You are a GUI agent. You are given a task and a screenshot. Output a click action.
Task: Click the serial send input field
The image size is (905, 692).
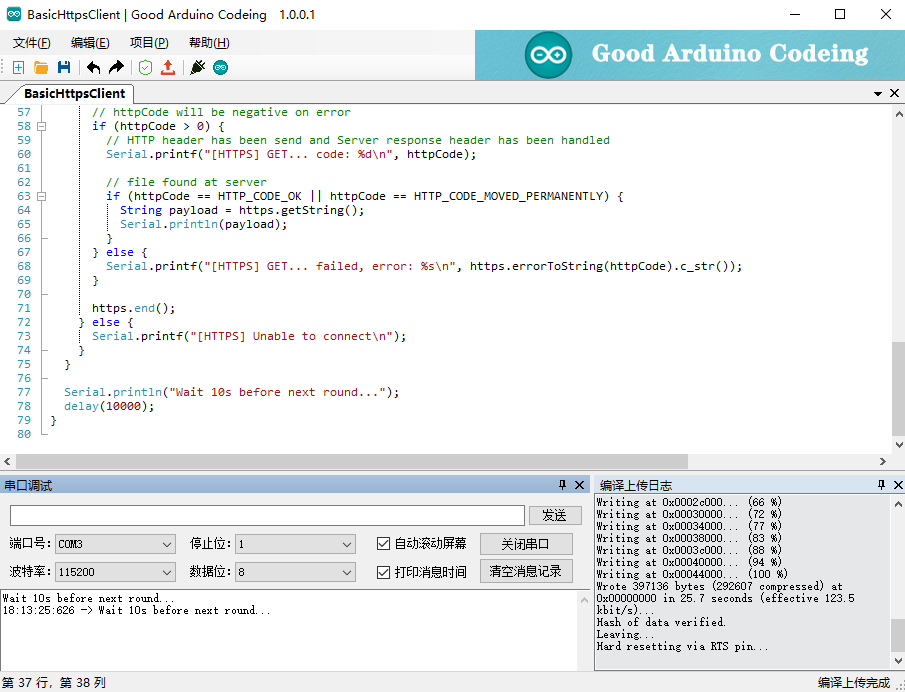[x=265, y=515]
